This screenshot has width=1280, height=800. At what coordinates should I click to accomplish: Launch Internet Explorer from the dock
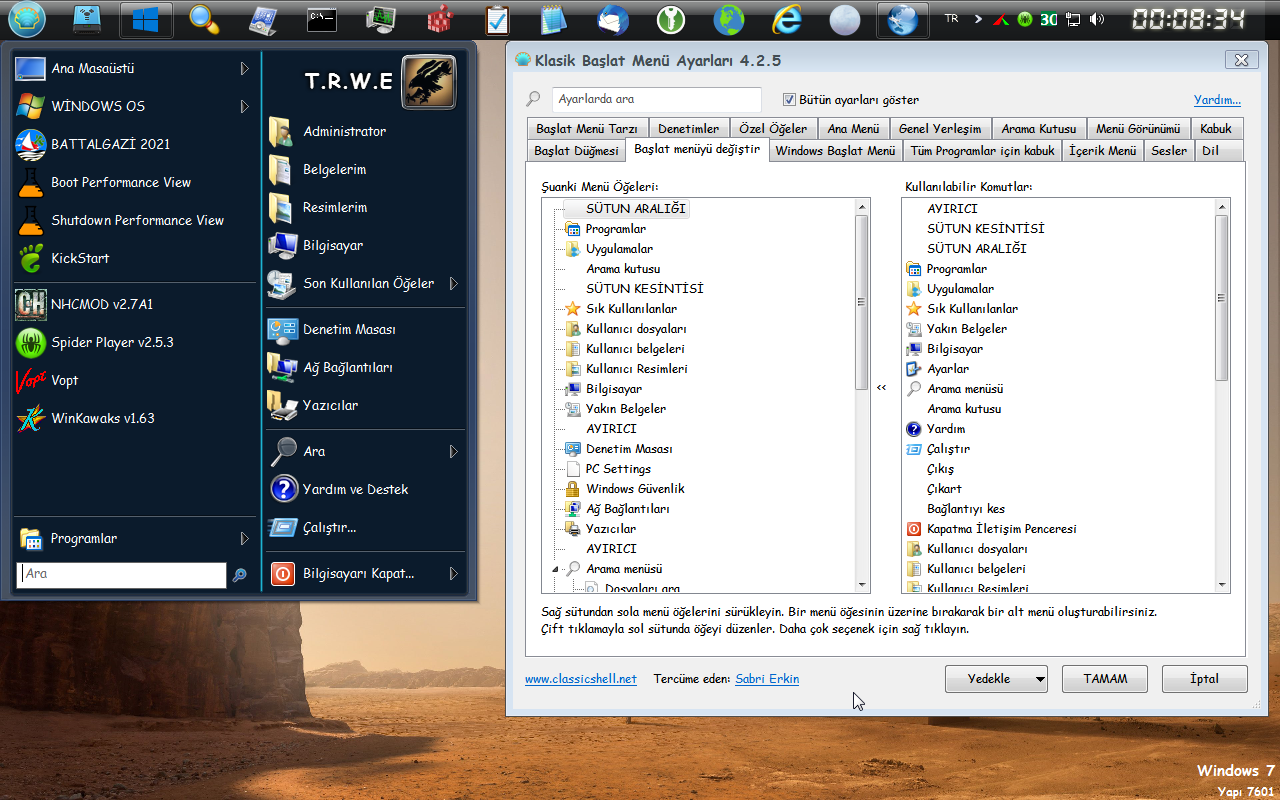787,19
